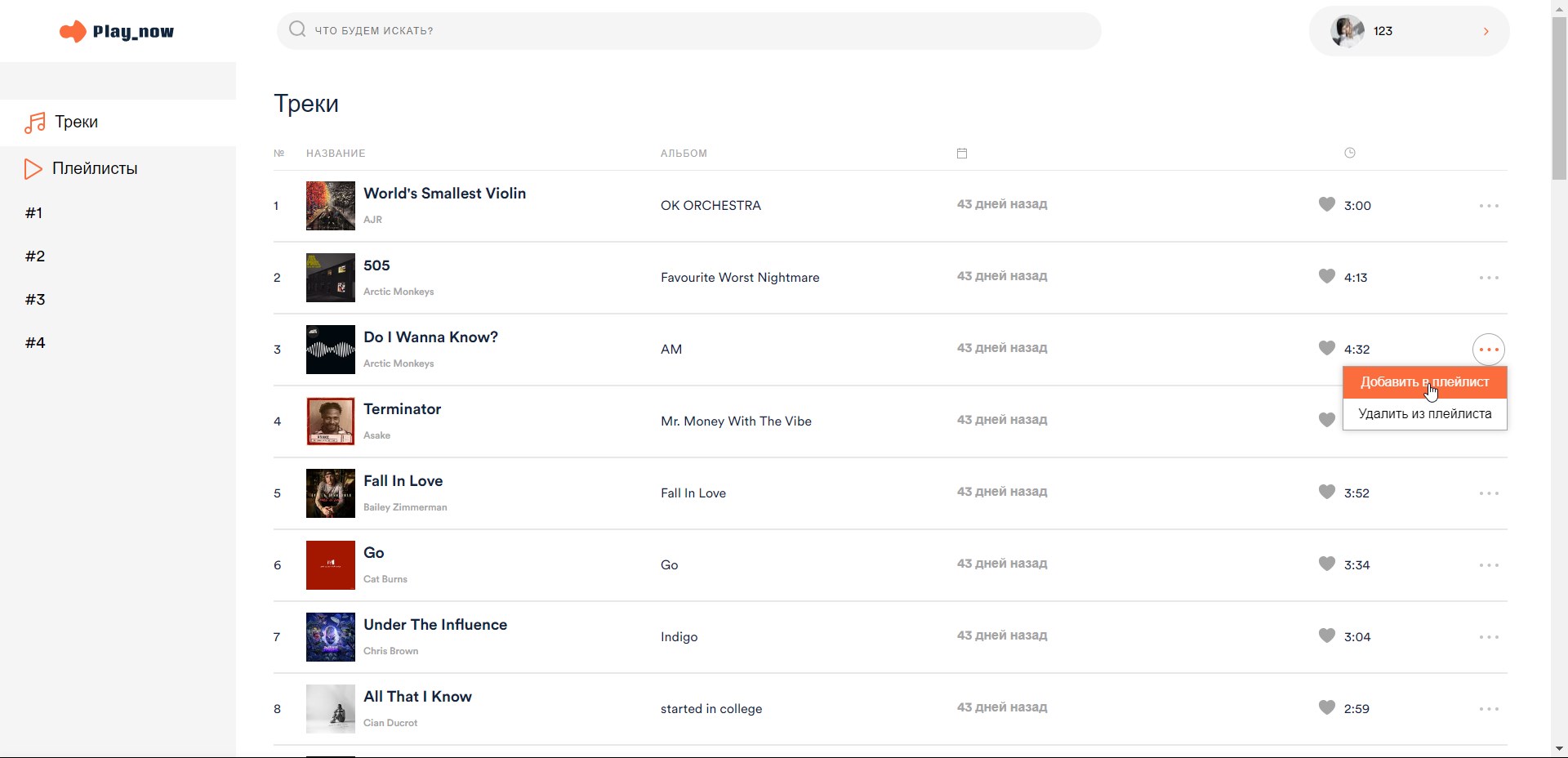Click the Play_now logo icon
Viewport: 1568px width, 758px height.
point(73,32)
